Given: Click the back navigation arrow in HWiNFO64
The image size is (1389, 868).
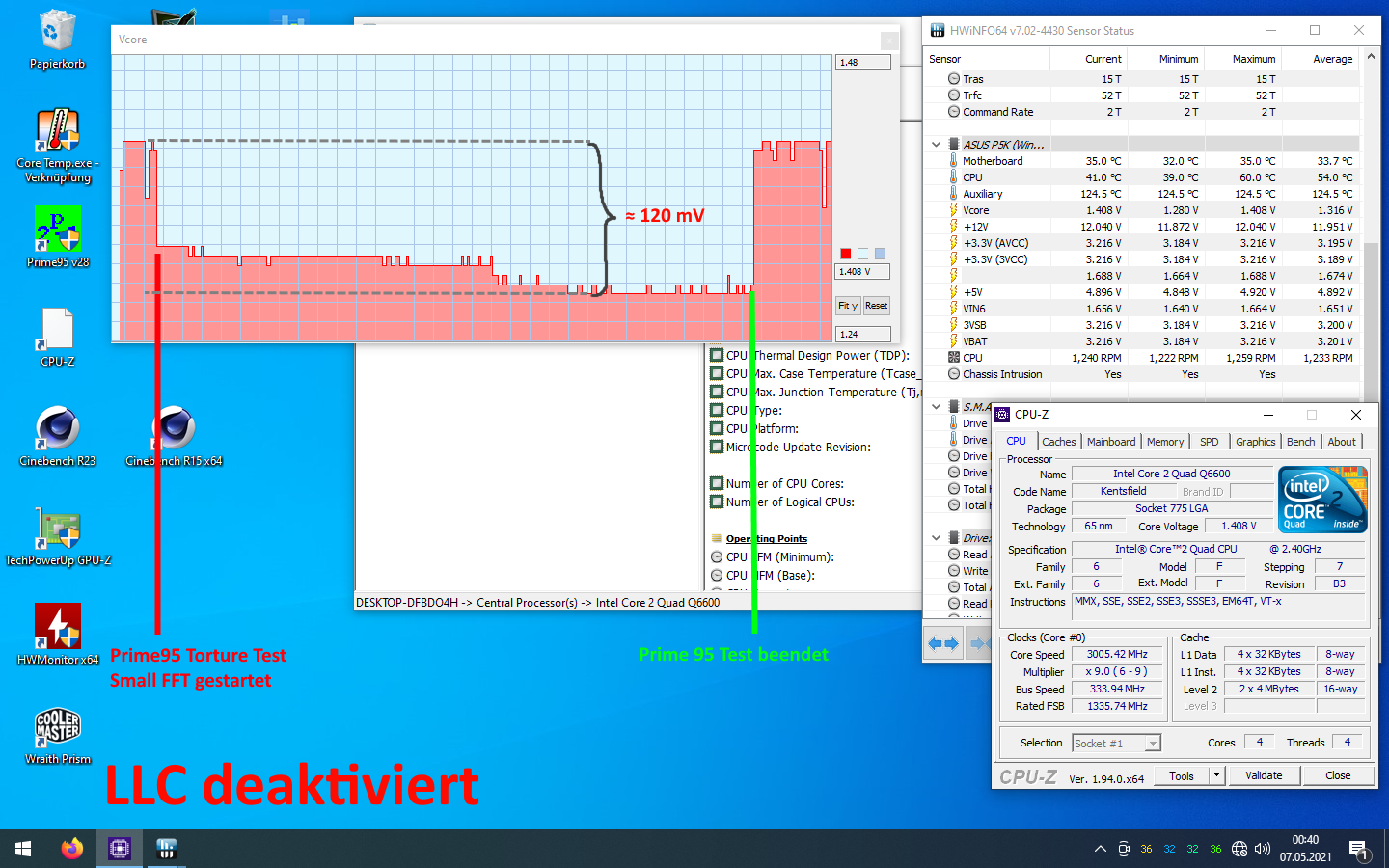Looking at the screenshot, I should tap(937, 642).
